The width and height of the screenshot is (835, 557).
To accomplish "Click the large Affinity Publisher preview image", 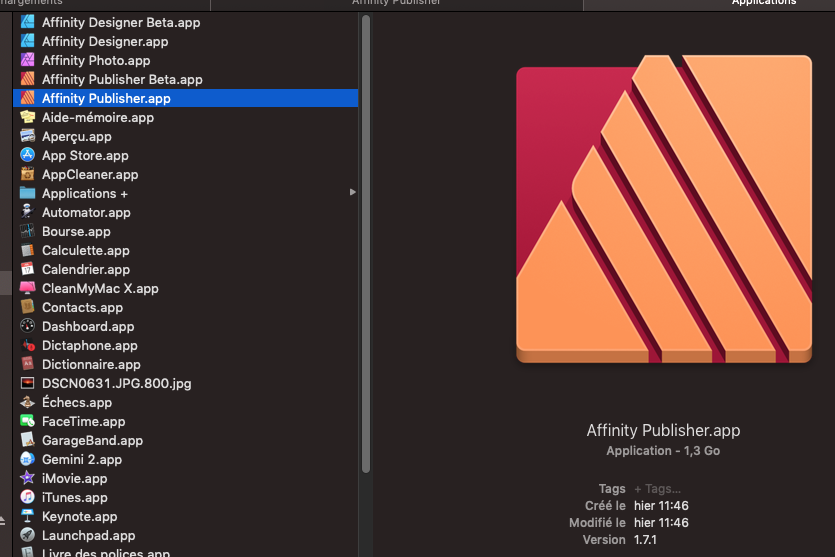I will tap(664, 209).
